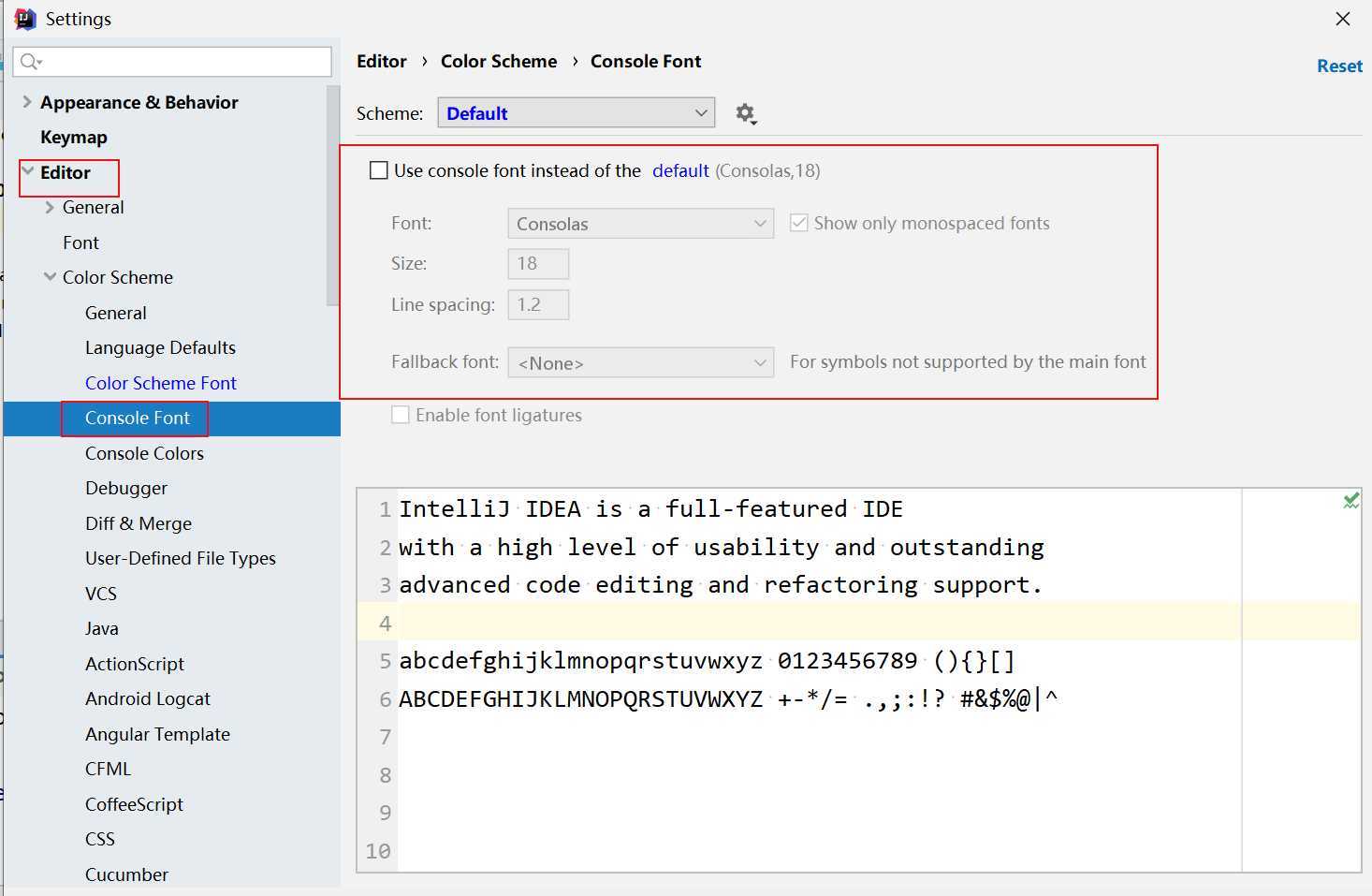Enable 'Use console font instead' checkbox

(379, 170)
